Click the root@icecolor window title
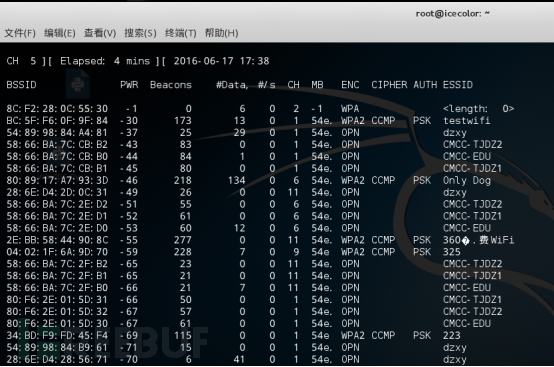This screenshot has width=554, height=367. click(x=453, y=13)
